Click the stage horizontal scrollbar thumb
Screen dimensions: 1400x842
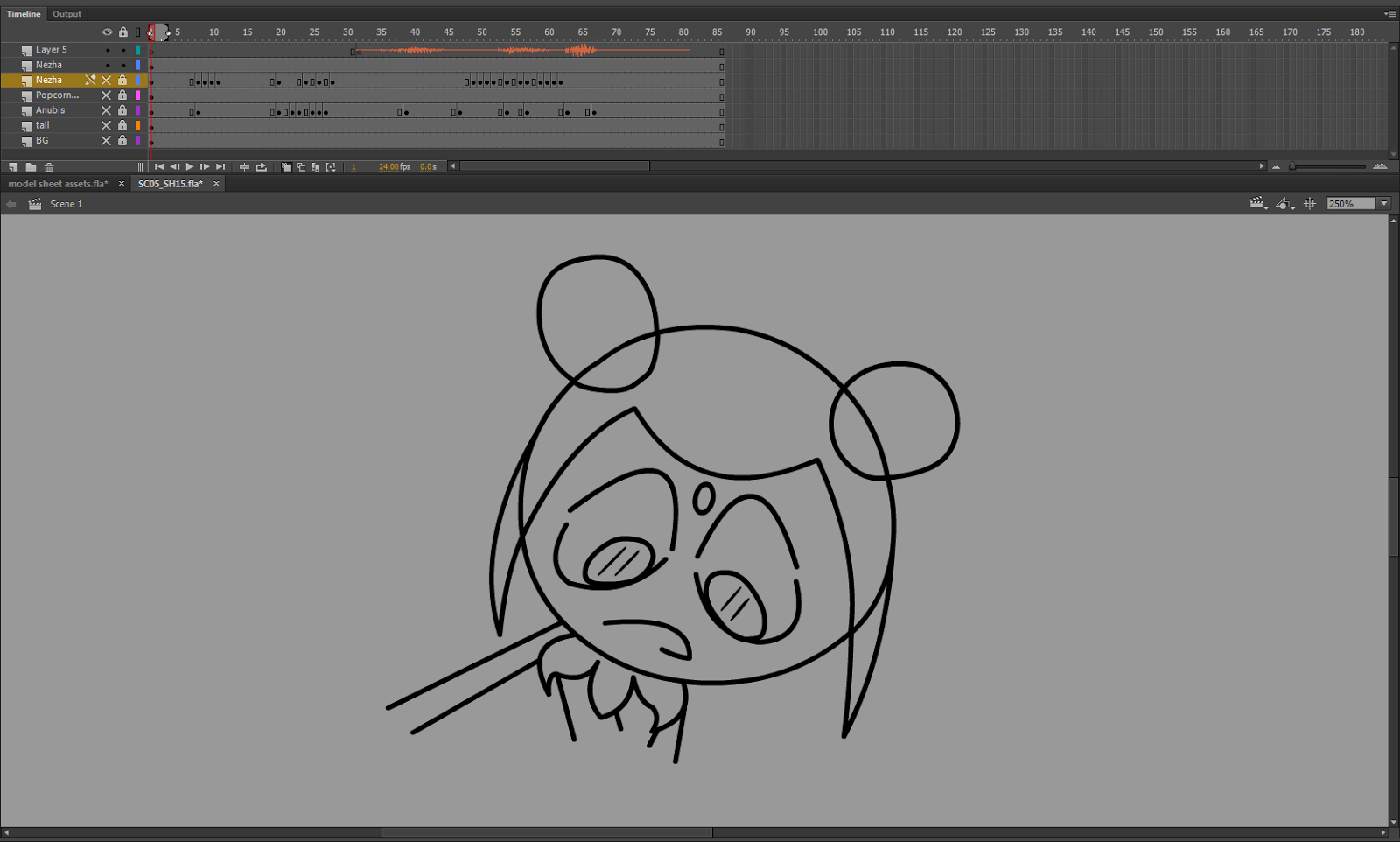pyautogui.click(x=547, y=832)
